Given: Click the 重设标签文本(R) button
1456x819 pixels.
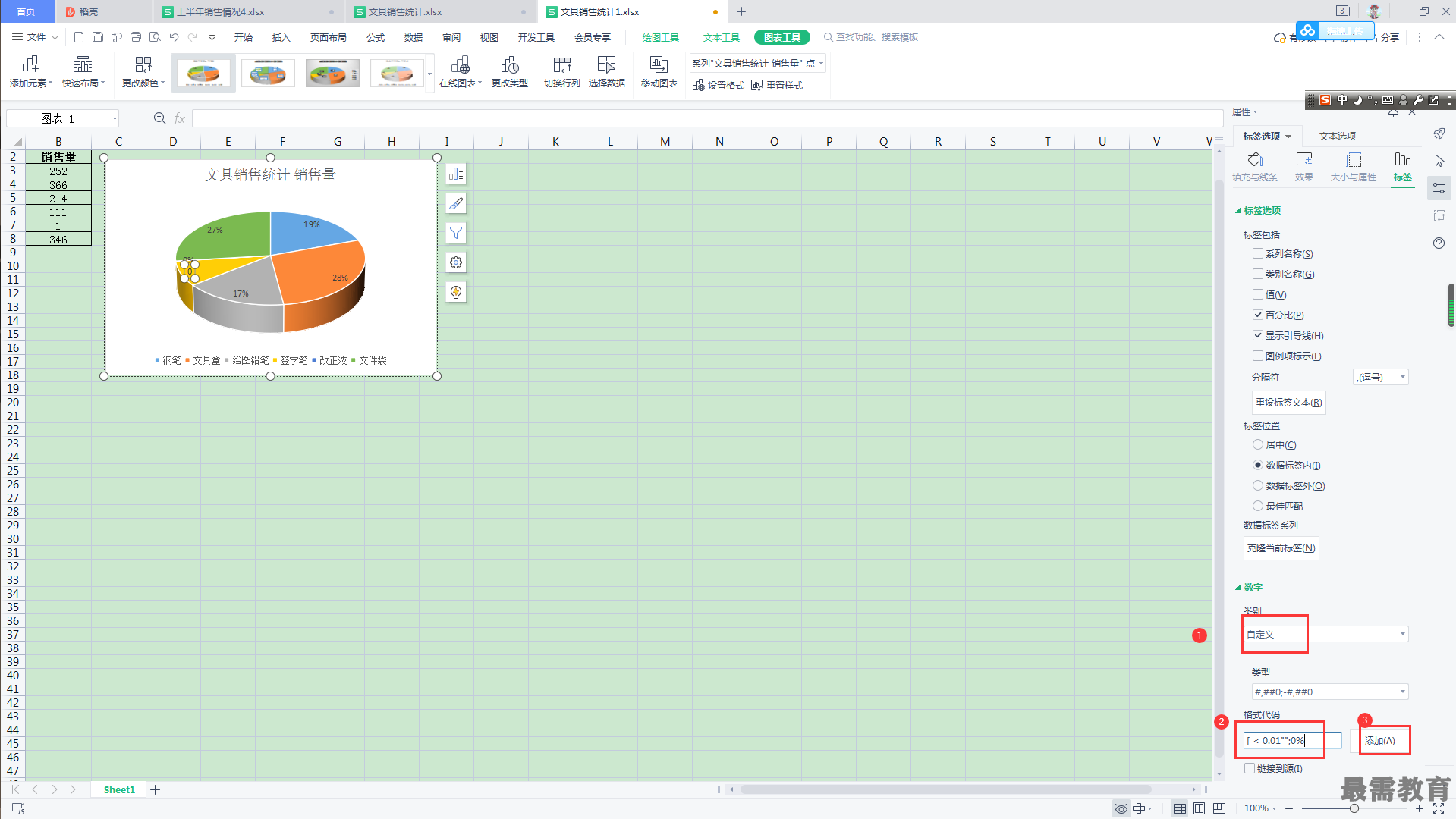Looking at the screenshot, I should pos(1288,403).
